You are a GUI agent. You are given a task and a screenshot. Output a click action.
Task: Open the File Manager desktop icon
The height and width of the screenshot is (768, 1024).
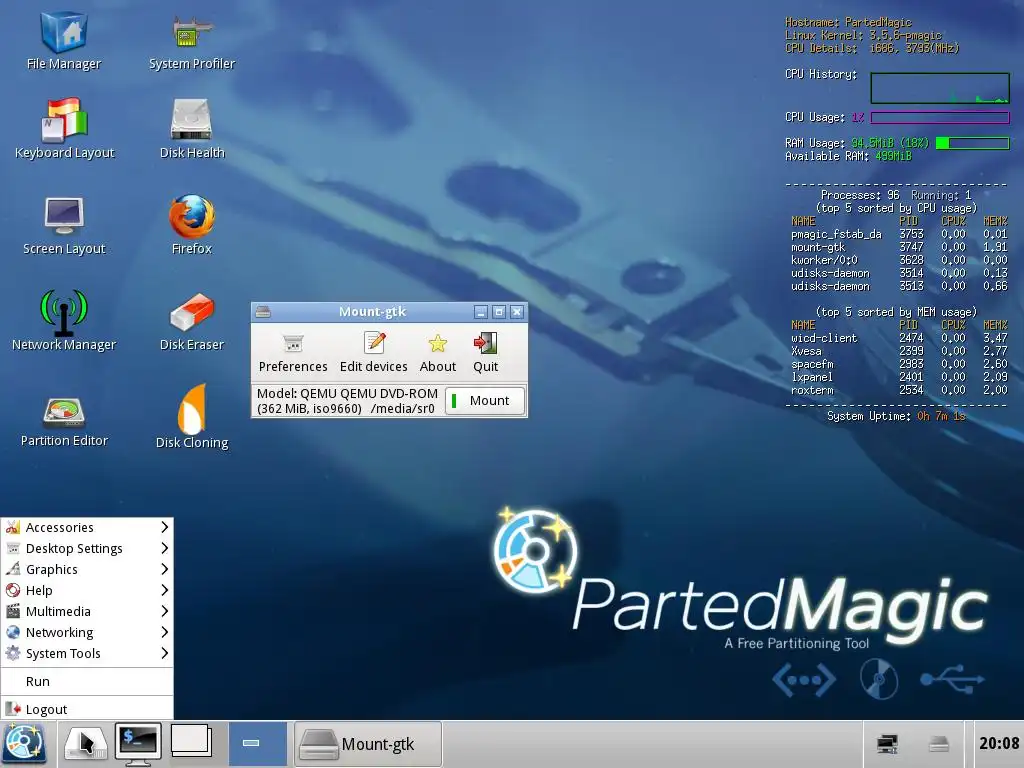point(64,40)
